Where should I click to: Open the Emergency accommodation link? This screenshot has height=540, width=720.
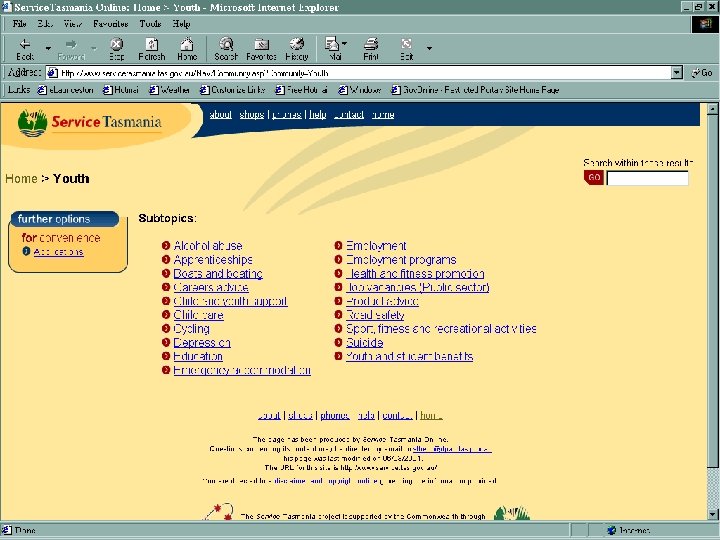click(x=242, y=370)
